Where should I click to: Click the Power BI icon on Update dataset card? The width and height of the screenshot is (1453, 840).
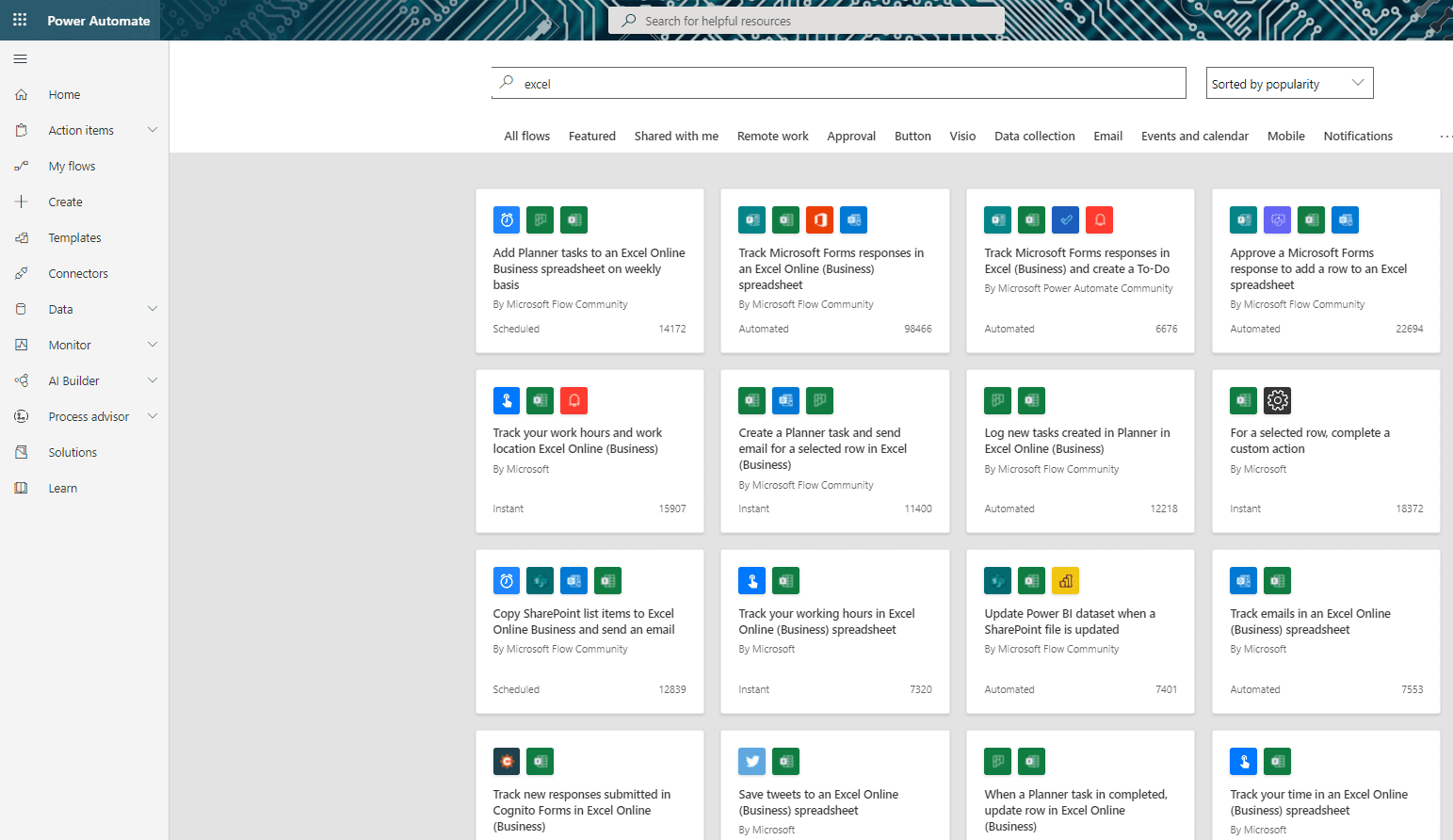tap(1066, 581)
